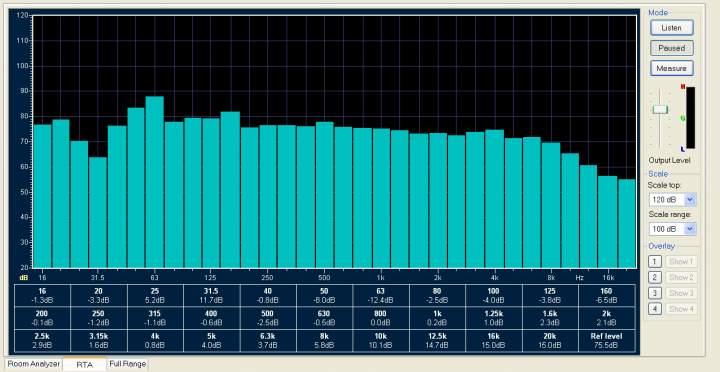Toggle Show 4 overlay

pyautogui.click(x=681, y=309)
